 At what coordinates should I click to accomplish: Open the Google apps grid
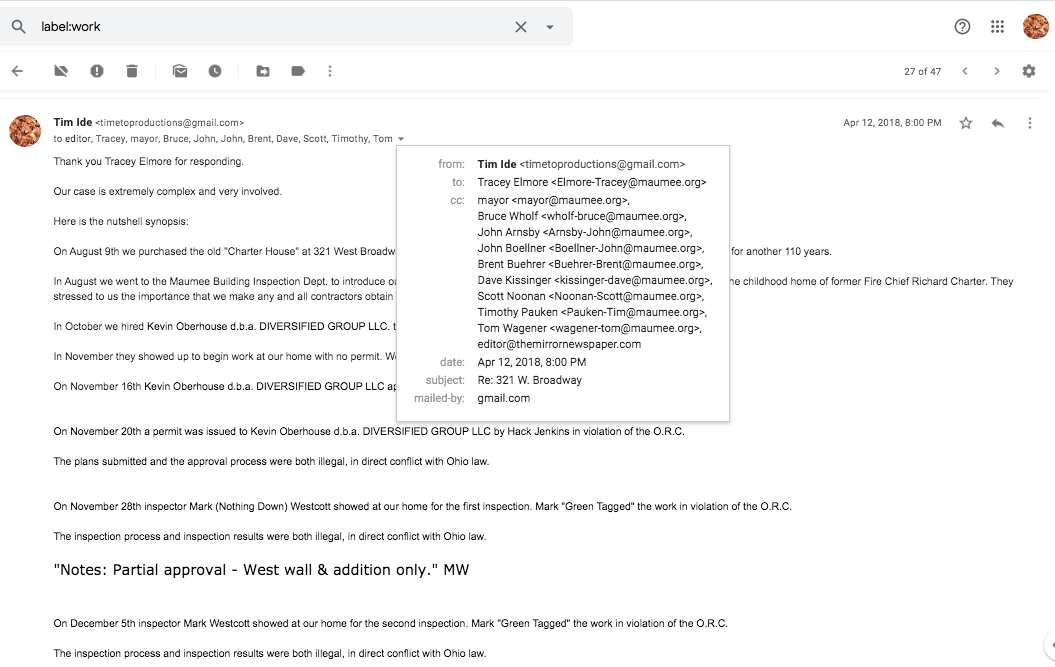coord(997,27)
